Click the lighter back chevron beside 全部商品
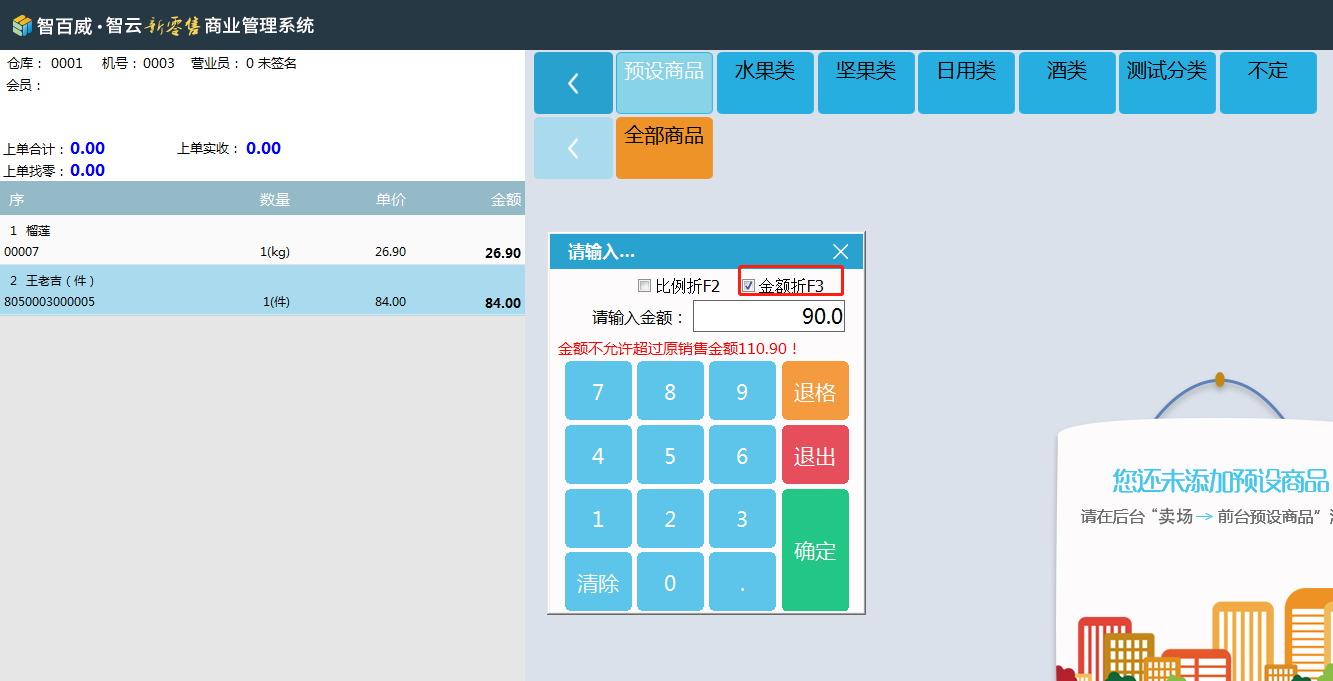Screen dimensions: 1333x681 (x=573, y=148)
